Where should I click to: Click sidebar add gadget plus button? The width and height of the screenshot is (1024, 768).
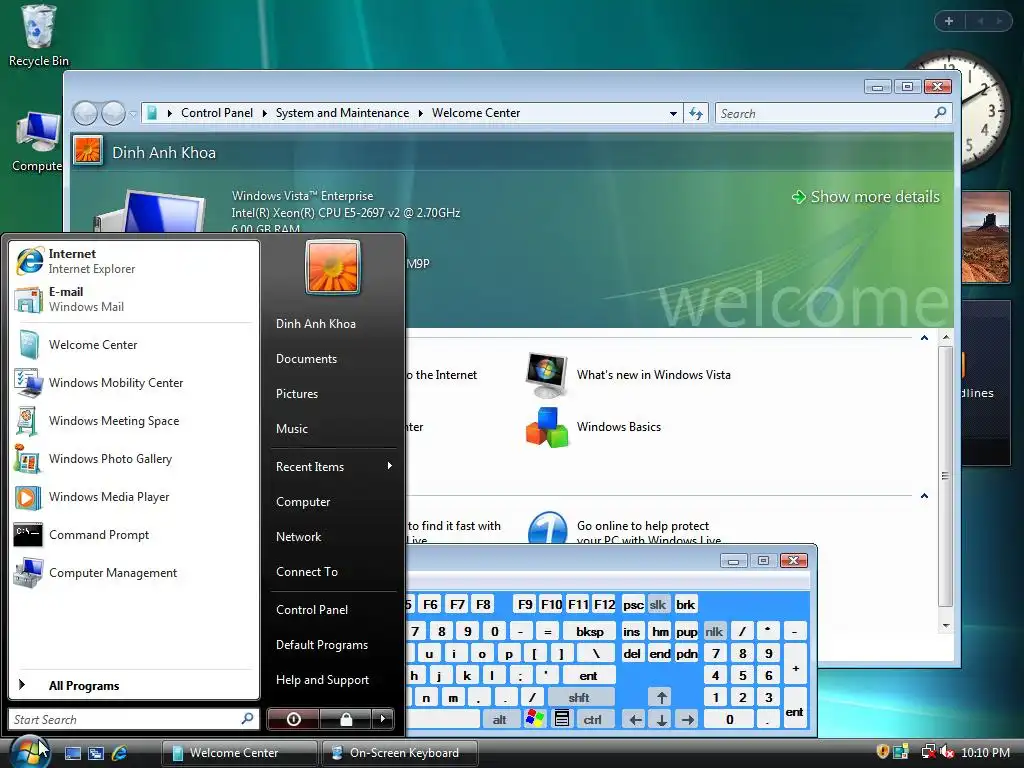(x=949, y=21)
